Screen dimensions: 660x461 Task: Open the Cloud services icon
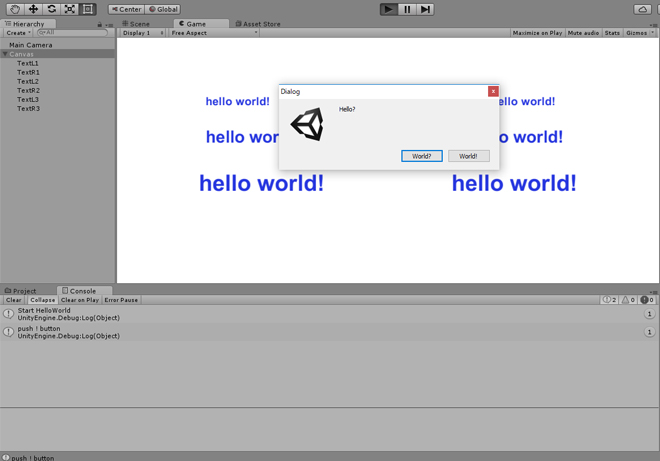[642, 9]
